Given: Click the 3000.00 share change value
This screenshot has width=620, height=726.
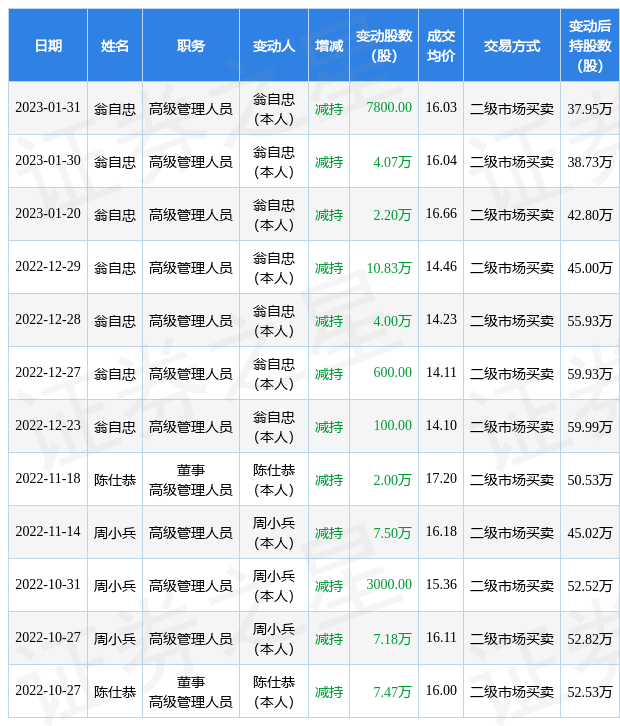Looking at the screenshot, I should click(x=389, y=584).
